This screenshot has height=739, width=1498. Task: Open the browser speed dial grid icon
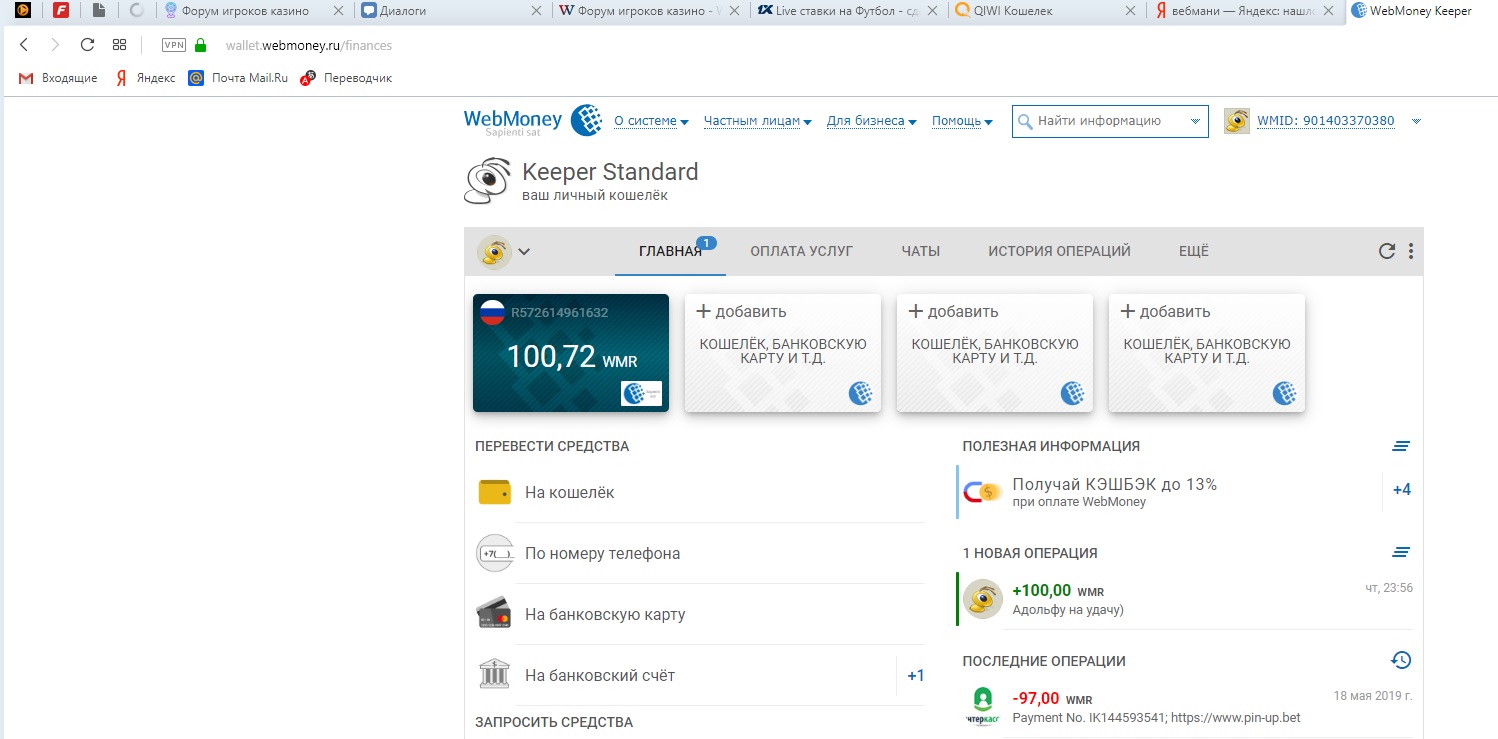coord(119,45)
